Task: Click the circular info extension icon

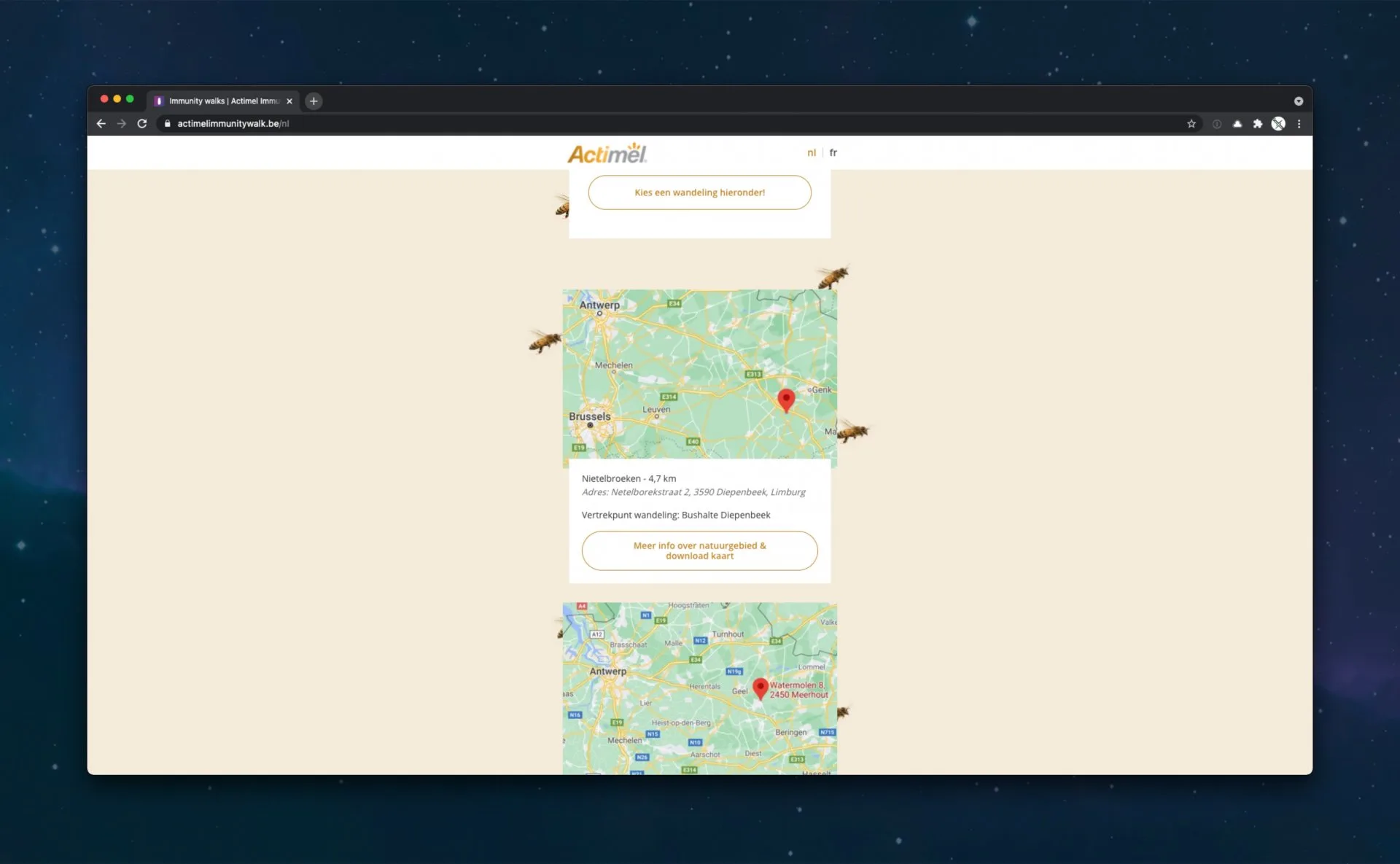Action: point(1217,124)
